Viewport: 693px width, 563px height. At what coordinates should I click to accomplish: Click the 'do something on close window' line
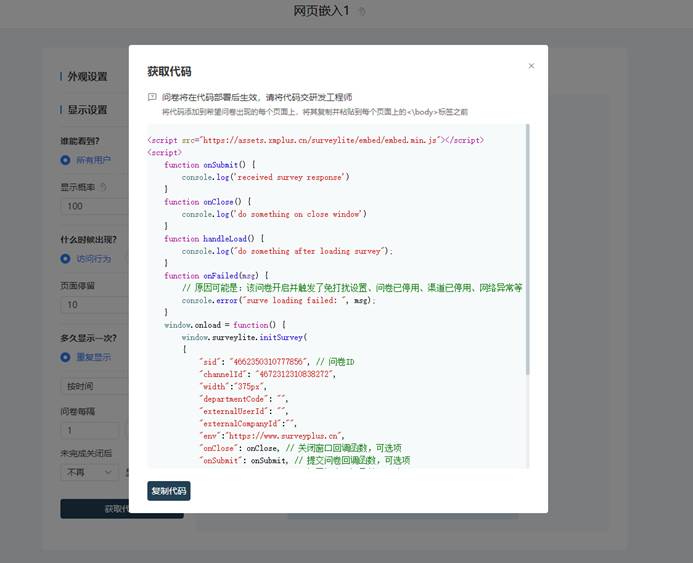pyautogui.click(x=274, y=214)
